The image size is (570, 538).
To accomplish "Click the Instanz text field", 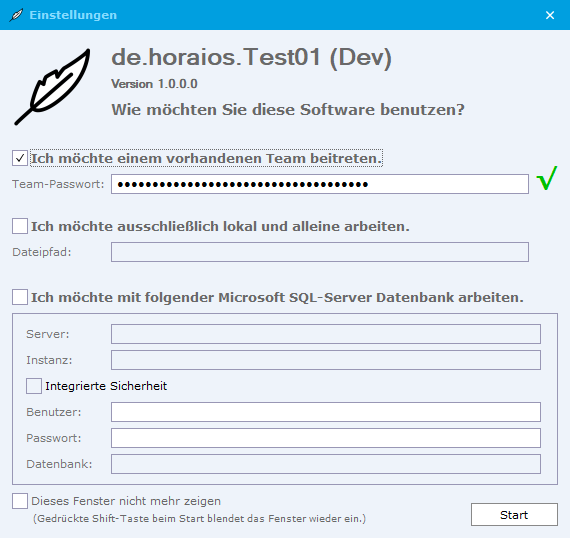I will pyautogui.click(x=326, y=360).
